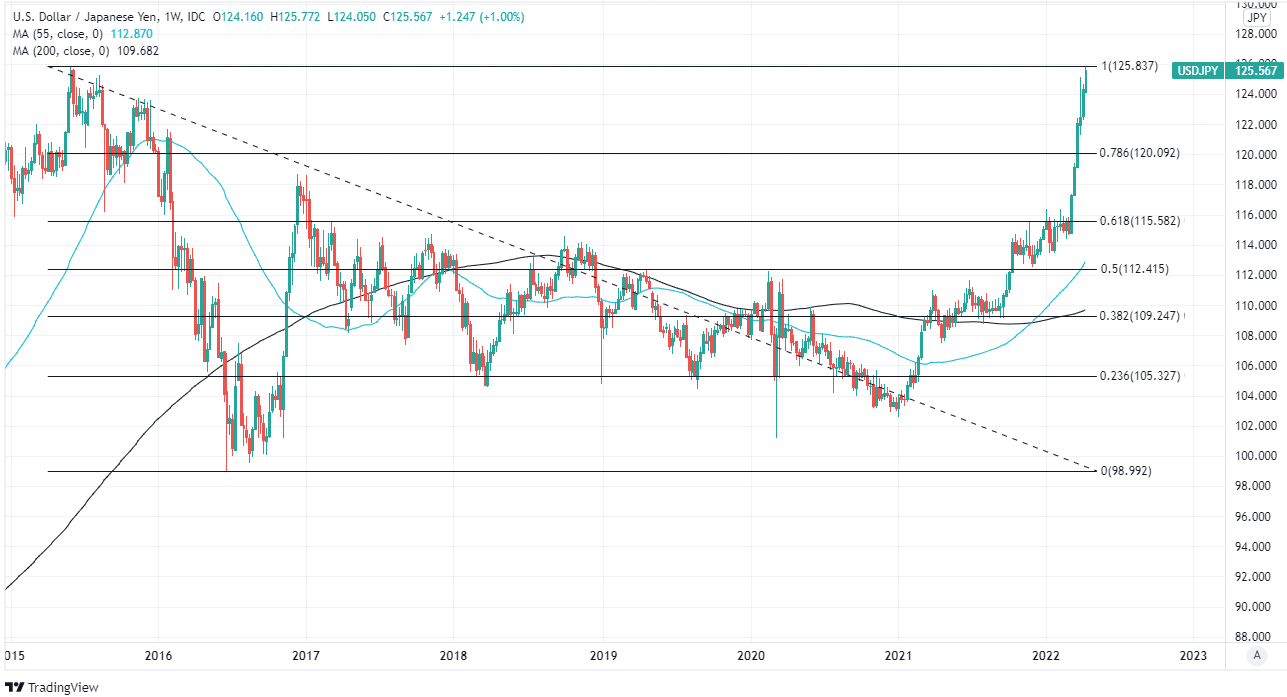Click the green 125.567 current price label

1256,71
